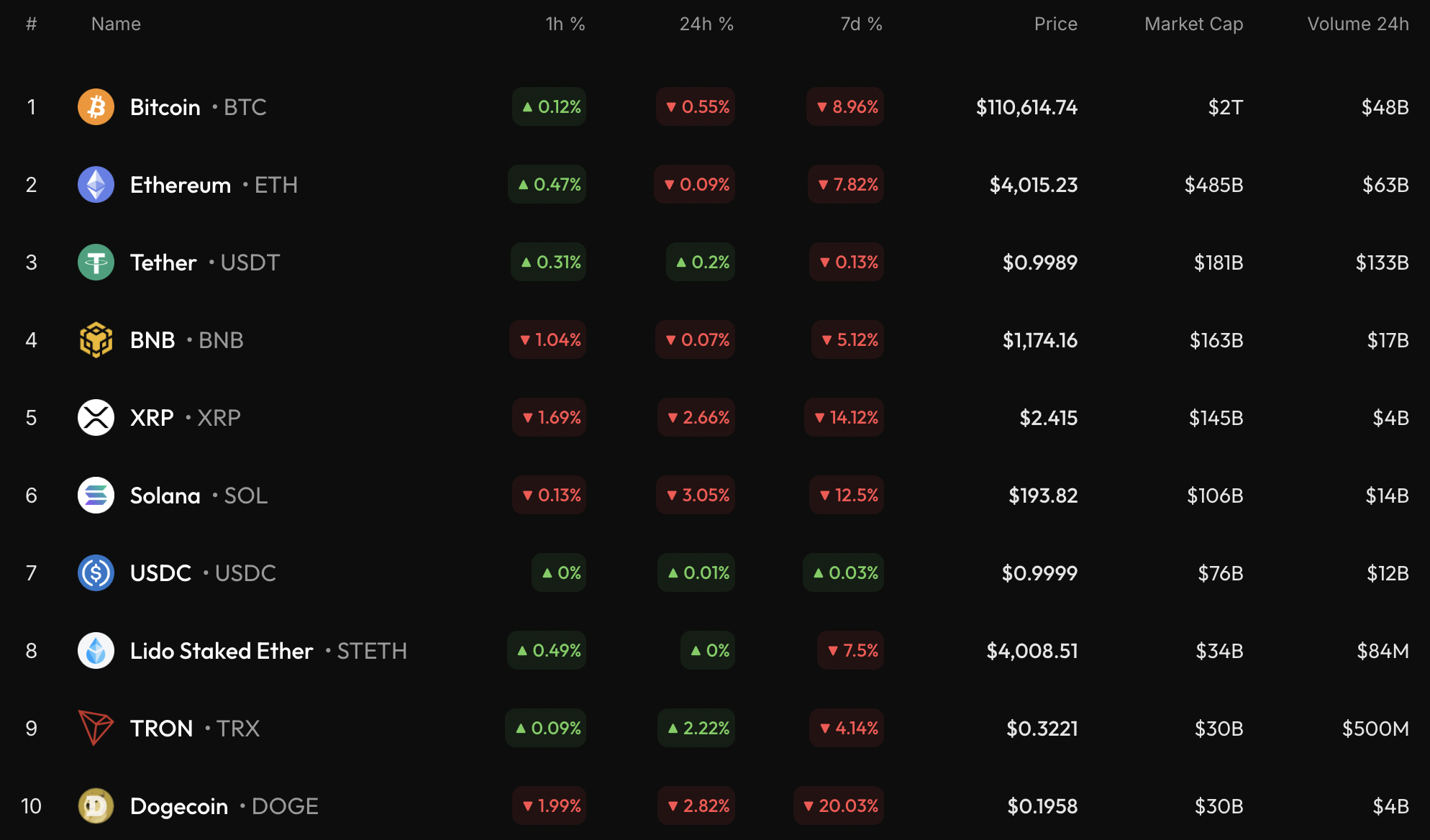Viewport: 1430px width, 840px height.
Task: Click the Ethereum diamond icon
Action: [x=96, y=185]
